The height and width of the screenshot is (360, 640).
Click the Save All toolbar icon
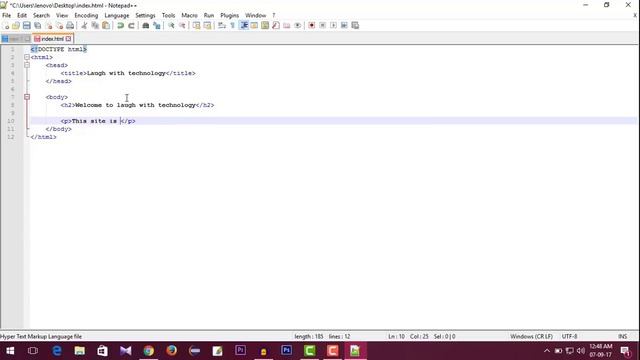tap(38, 26)
